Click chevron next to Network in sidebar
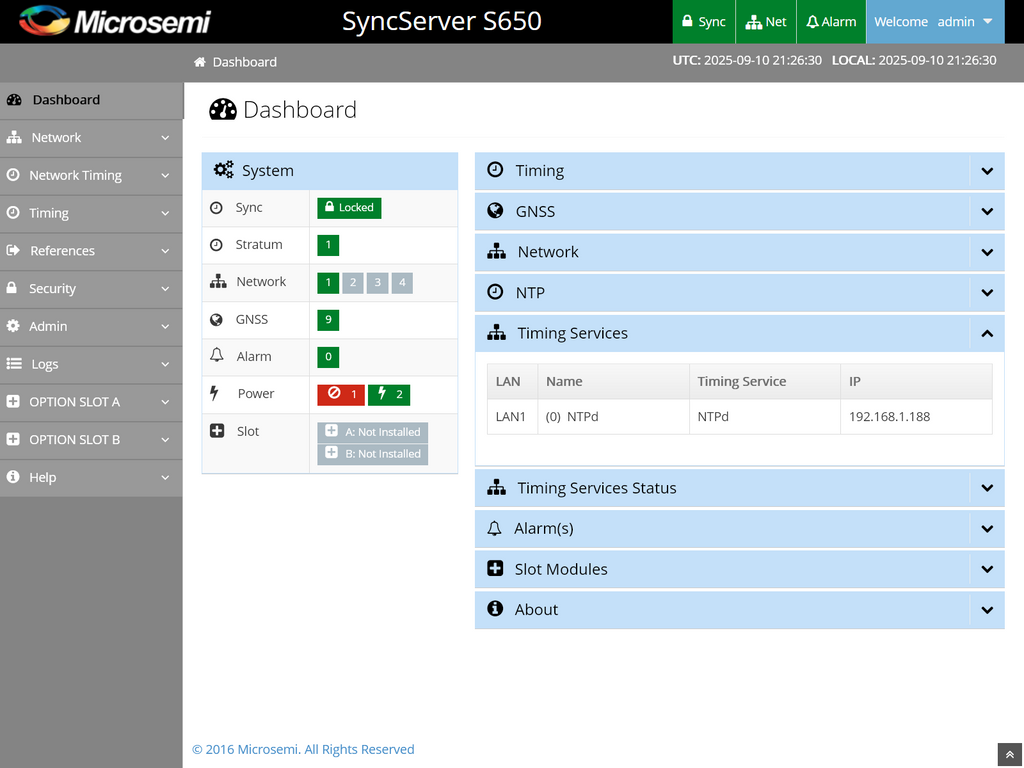 click(x=165, y=138)
